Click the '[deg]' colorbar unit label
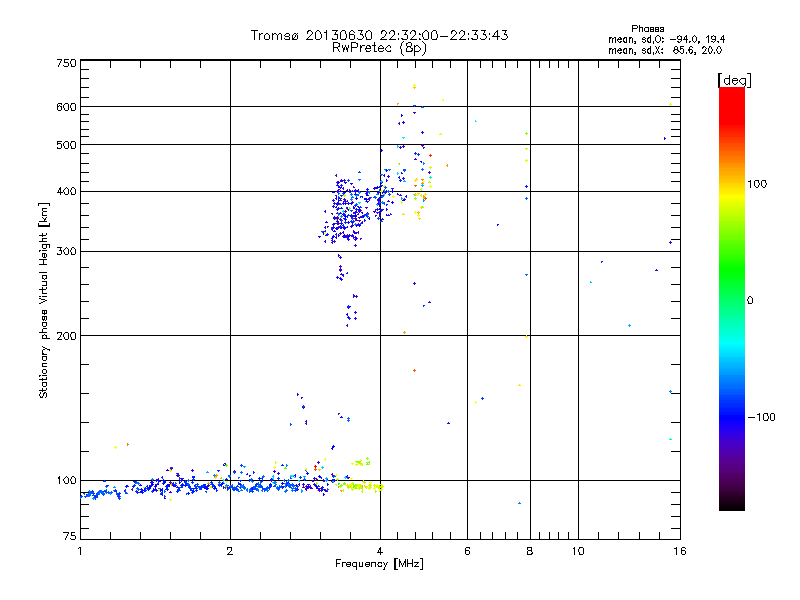Viewport: 800px width, 600px height. (734, 80)
